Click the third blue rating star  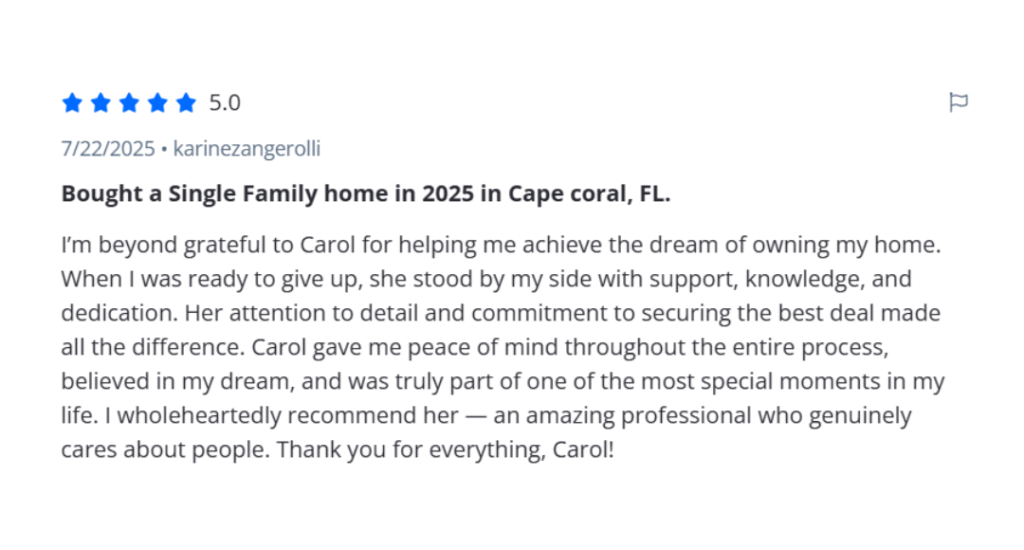click(129, 102)
